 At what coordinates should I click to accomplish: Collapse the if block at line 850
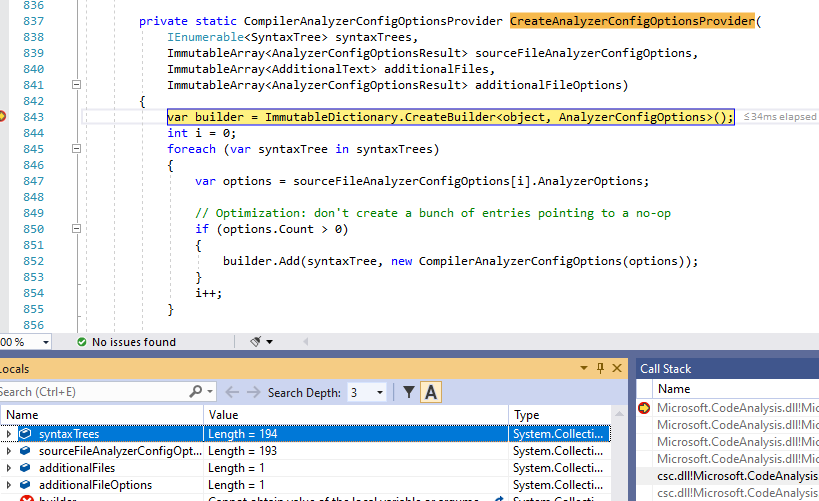coord(76,229)
